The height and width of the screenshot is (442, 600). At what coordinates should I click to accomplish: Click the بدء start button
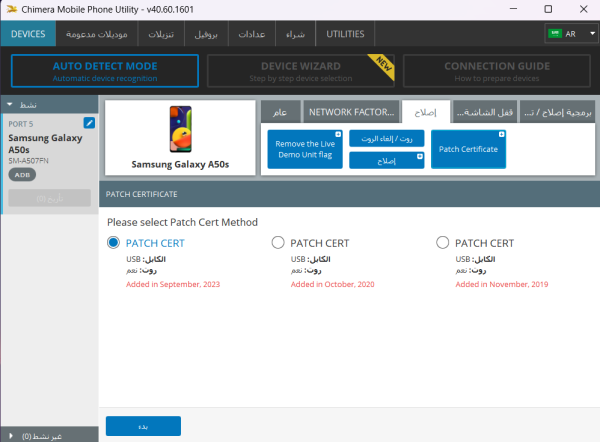point(143,426)
